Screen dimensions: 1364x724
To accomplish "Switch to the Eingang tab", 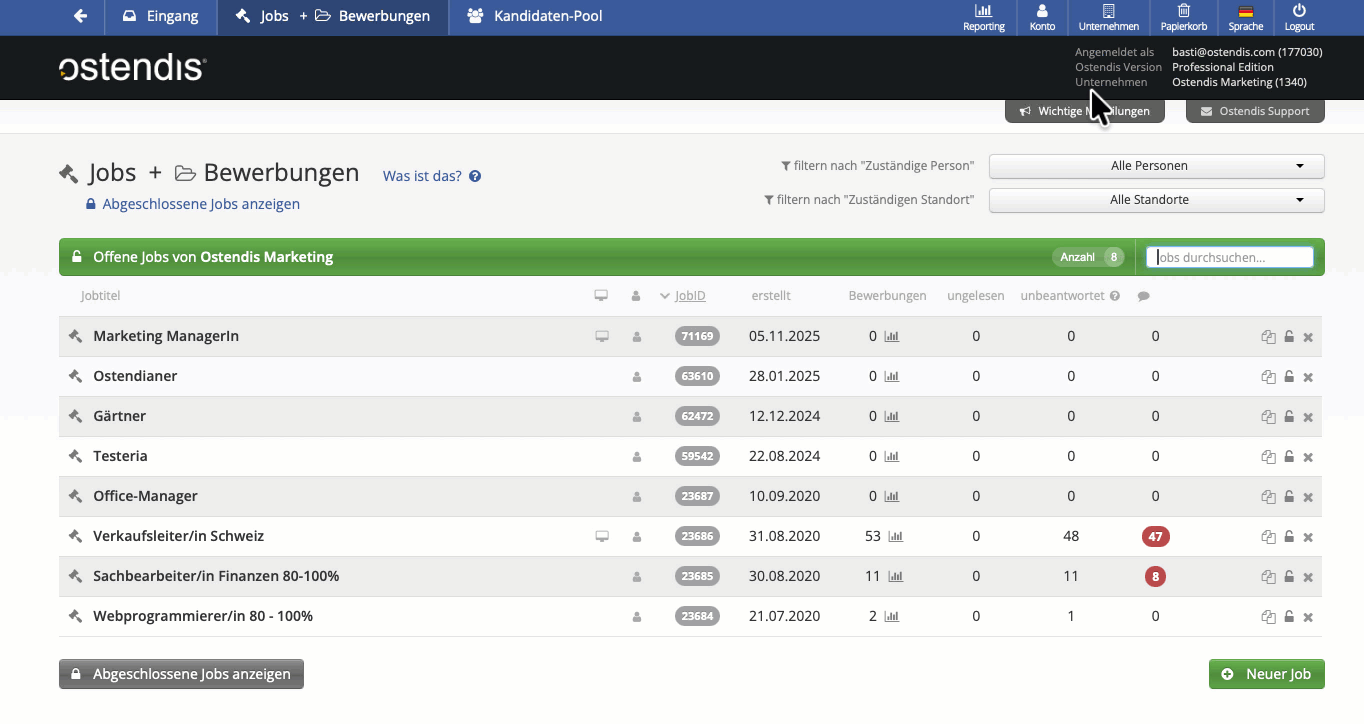I will click(160, 17).
